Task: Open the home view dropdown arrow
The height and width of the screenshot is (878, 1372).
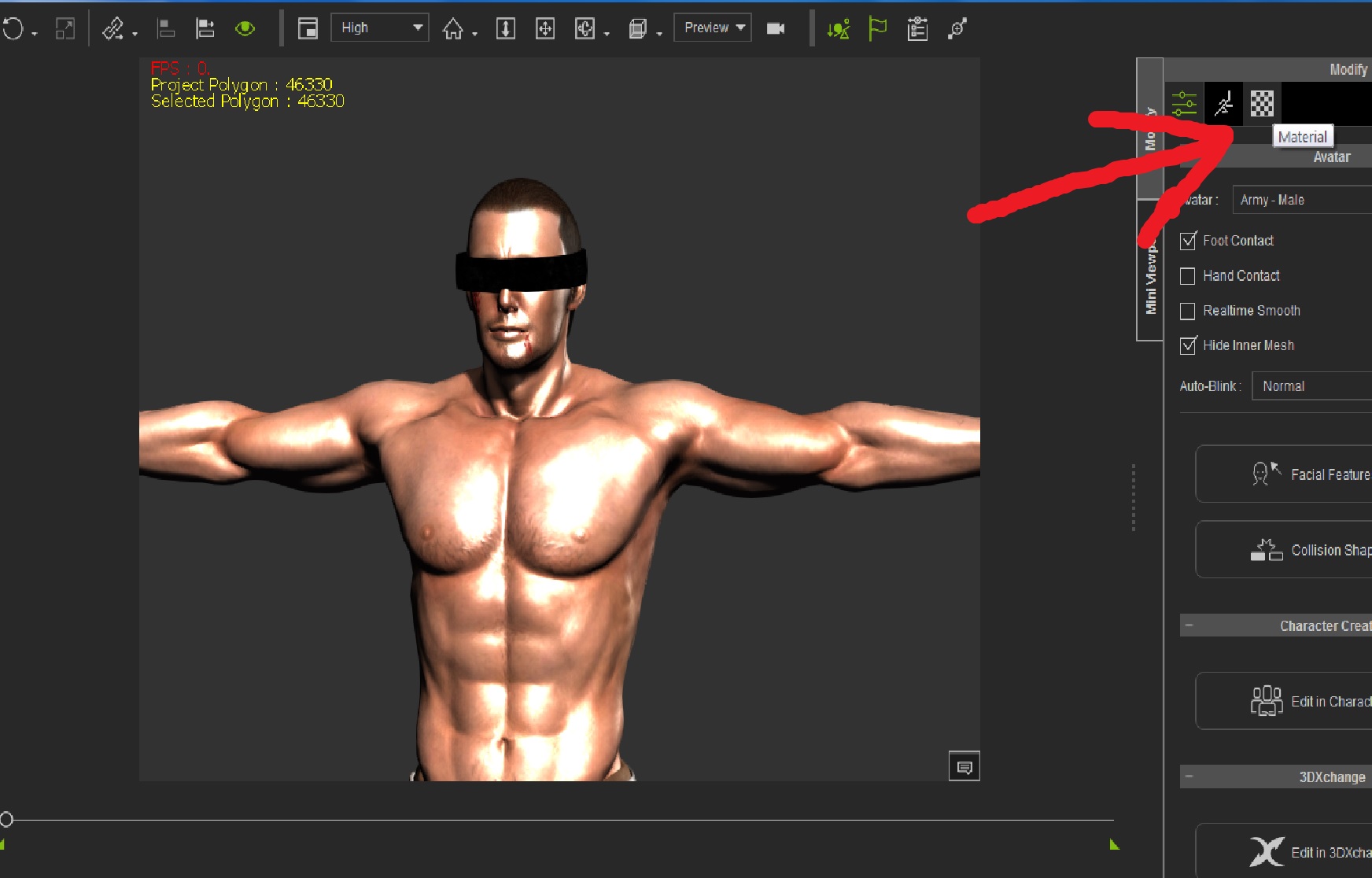Action: (x=474, y=34)
